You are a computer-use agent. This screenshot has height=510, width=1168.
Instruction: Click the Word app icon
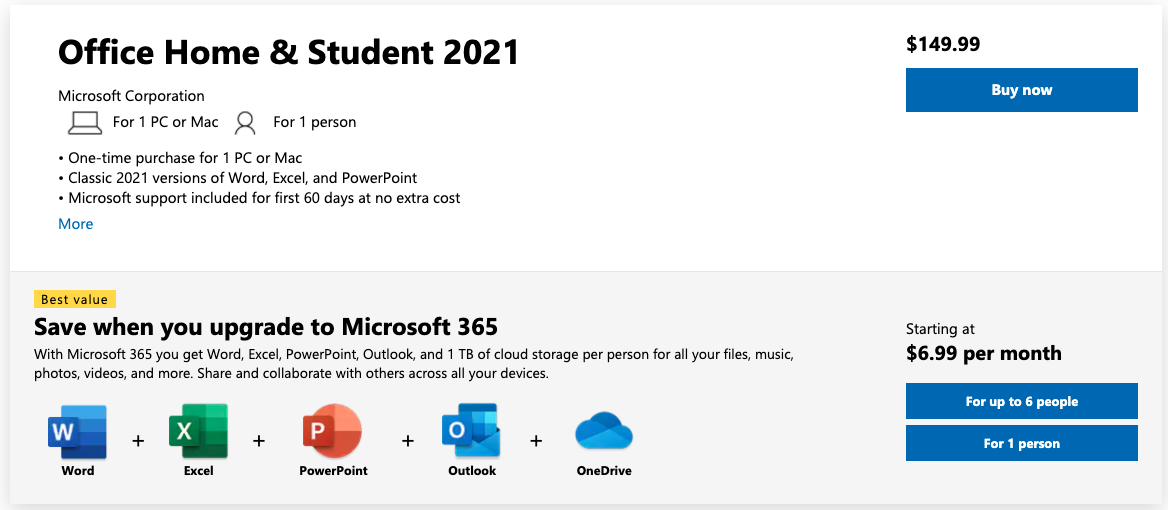77,432
